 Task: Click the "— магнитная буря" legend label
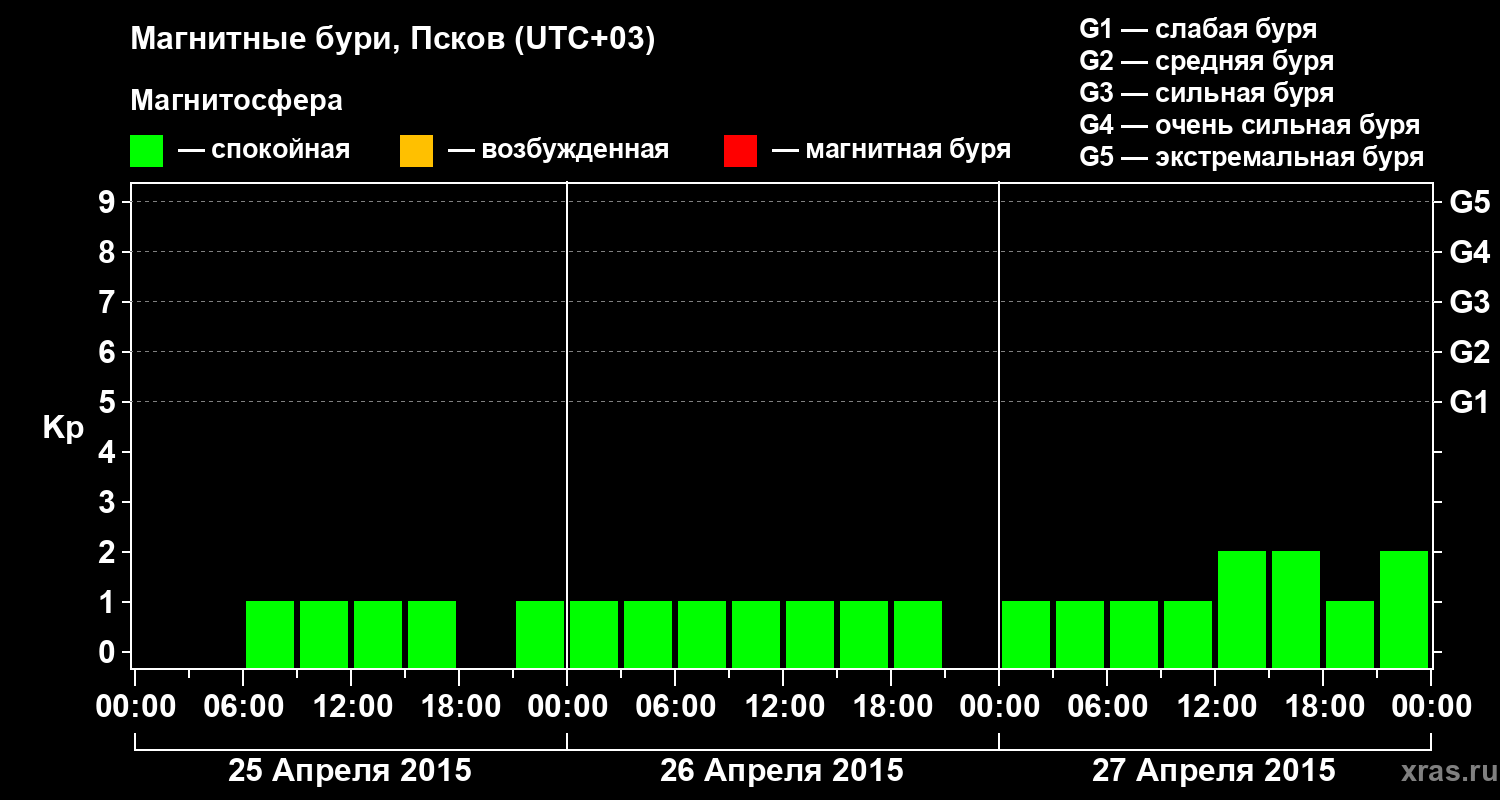tap(892, 151)
